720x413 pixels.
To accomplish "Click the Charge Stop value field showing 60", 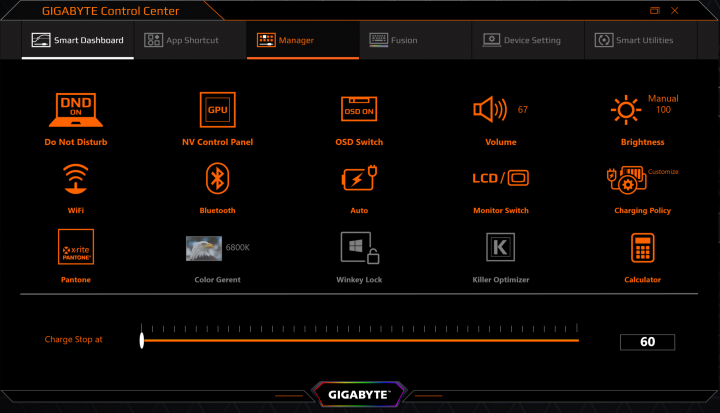I will 647,342.
